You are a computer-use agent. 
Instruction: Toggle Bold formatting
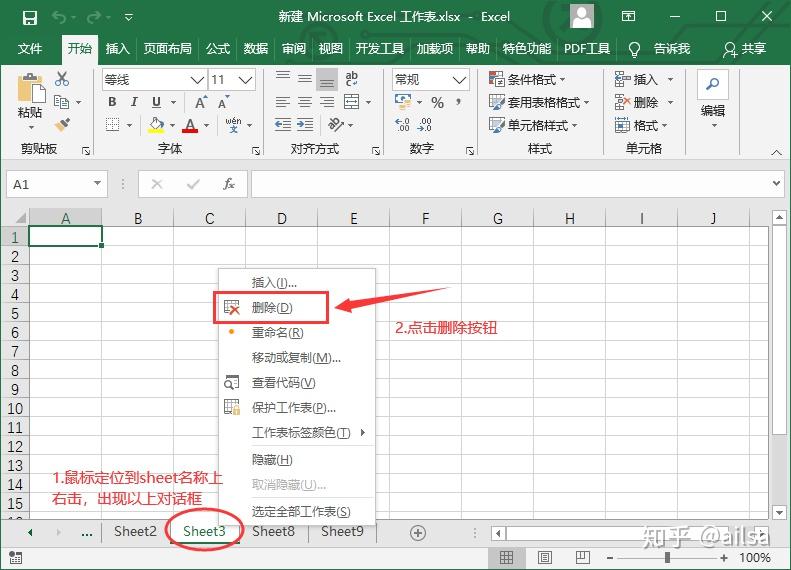[112, 102]
